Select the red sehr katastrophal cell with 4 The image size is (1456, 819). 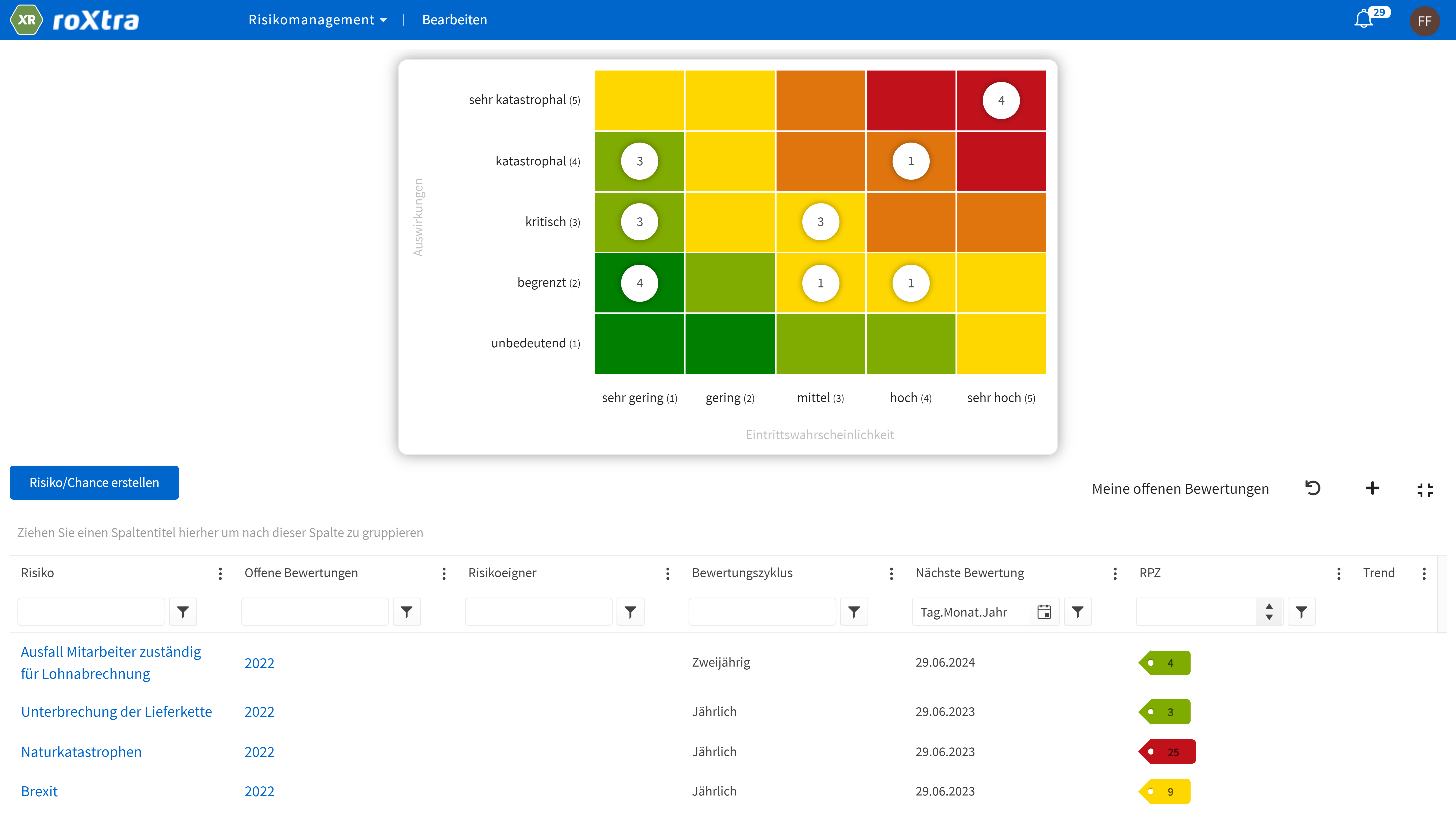[1000, 101]
